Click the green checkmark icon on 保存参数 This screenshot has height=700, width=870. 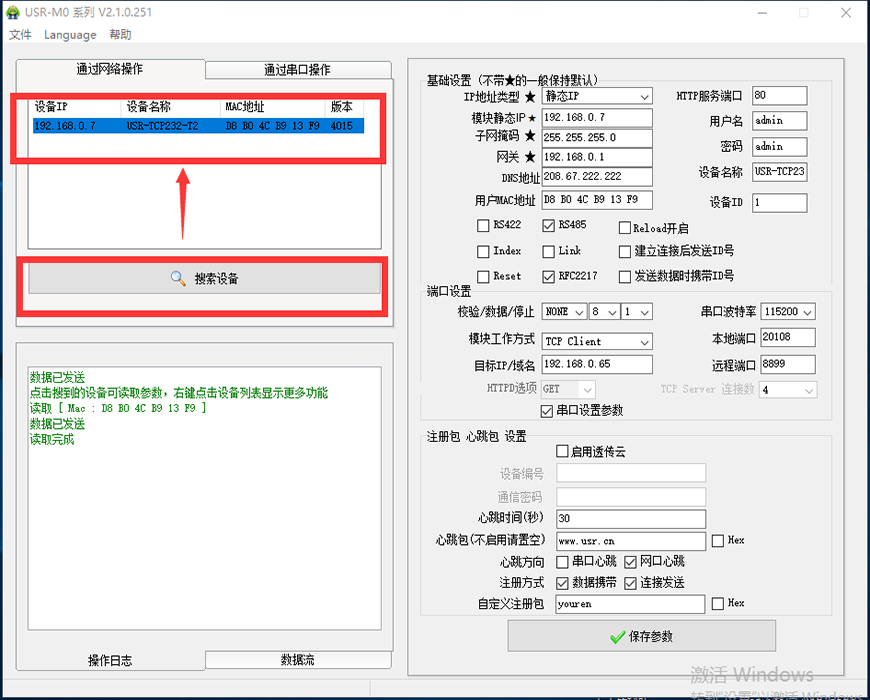pos(617,637)
